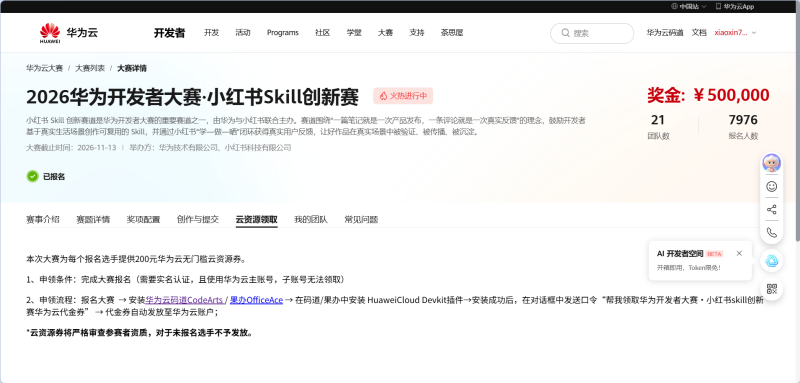
Task: Click the 开发者 heading link
Action: tap(169, 33)
